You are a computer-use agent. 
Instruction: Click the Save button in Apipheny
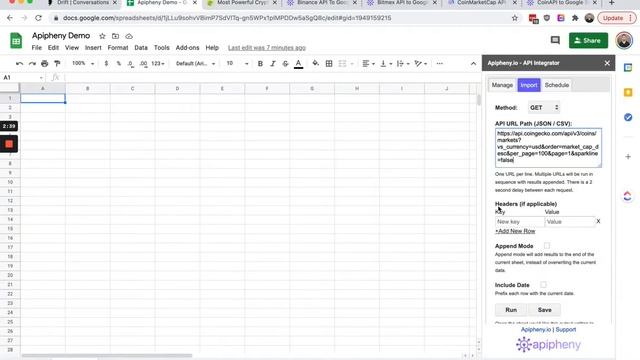pos(544,310)
